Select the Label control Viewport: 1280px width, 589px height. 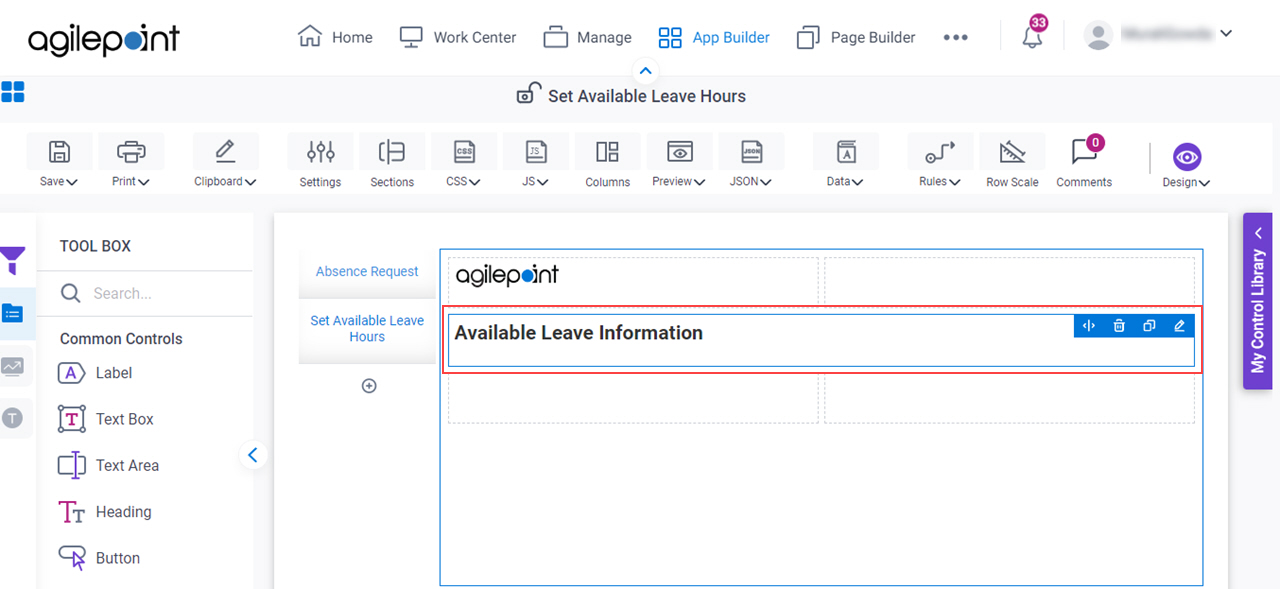tap(95, 373)
